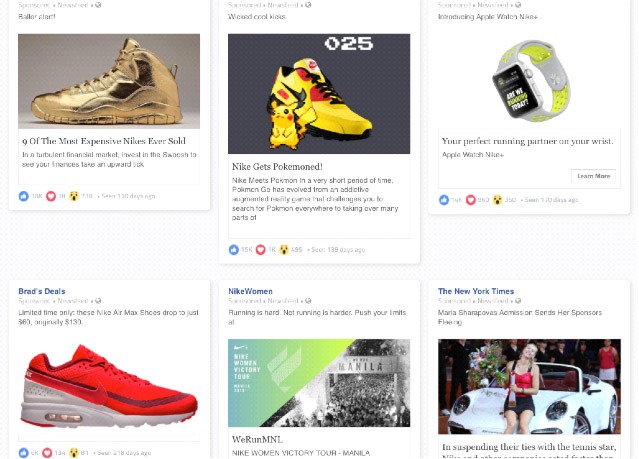Open the NikeWomen page link

(250, 291)
